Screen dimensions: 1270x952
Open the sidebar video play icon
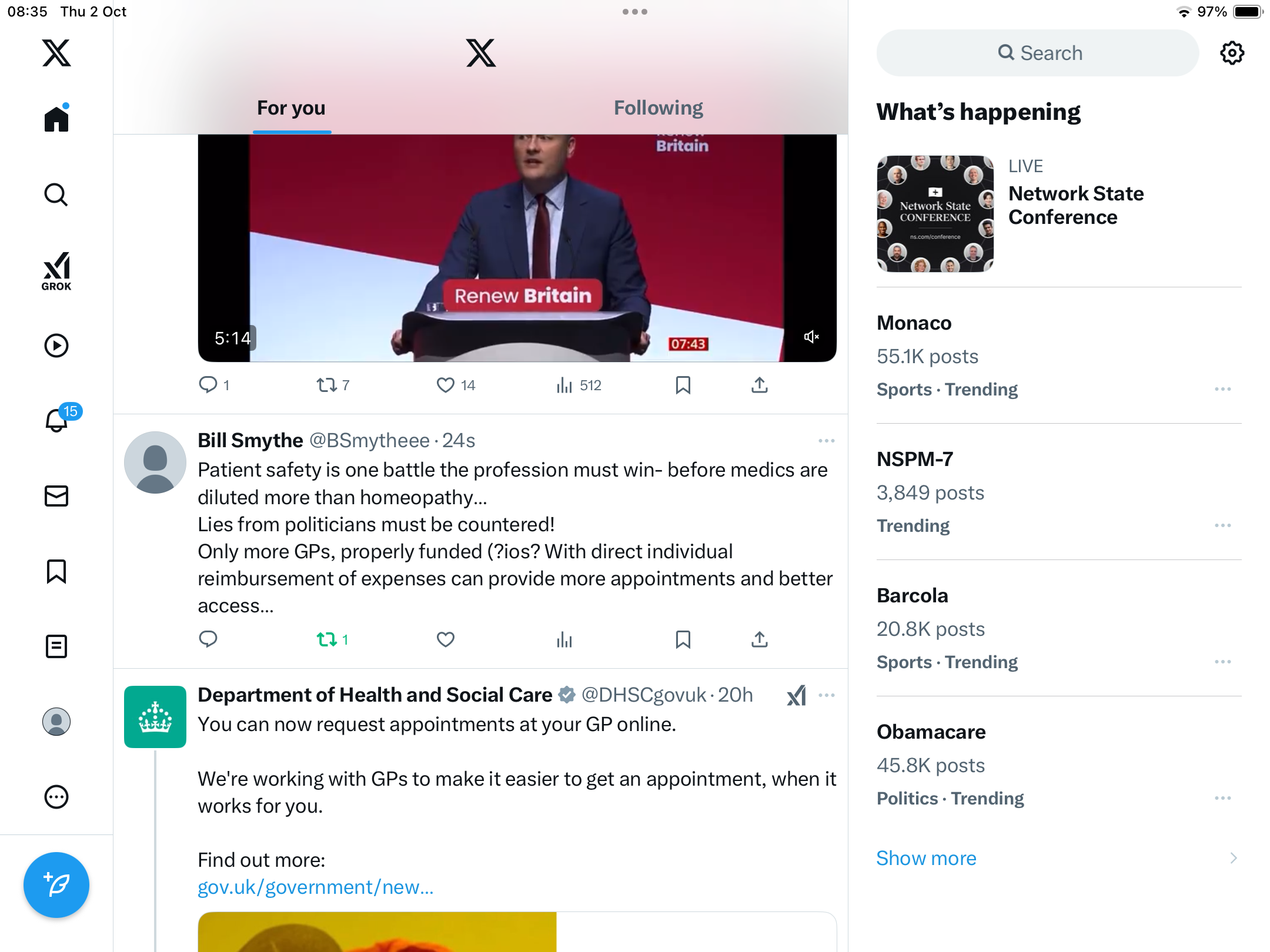56,346
